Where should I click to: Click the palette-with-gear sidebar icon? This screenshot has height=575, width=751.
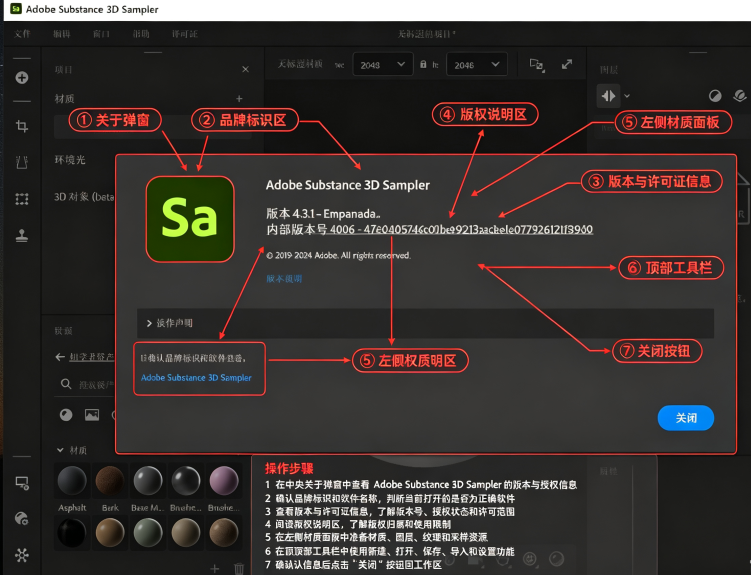pyautogui.click(x=22, y=519)
